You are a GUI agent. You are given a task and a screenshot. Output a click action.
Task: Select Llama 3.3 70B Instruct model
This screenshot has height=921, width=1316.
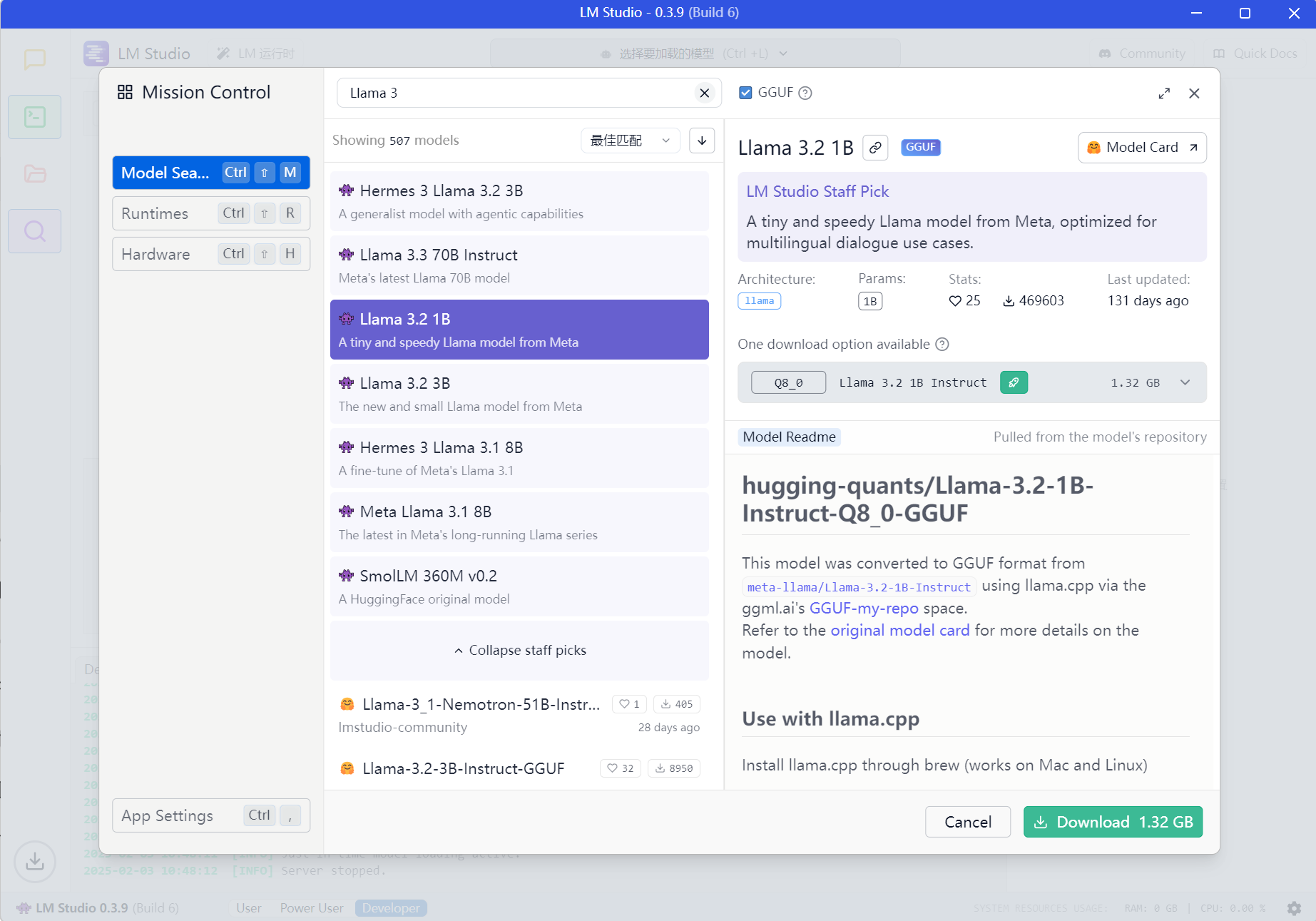519,265
